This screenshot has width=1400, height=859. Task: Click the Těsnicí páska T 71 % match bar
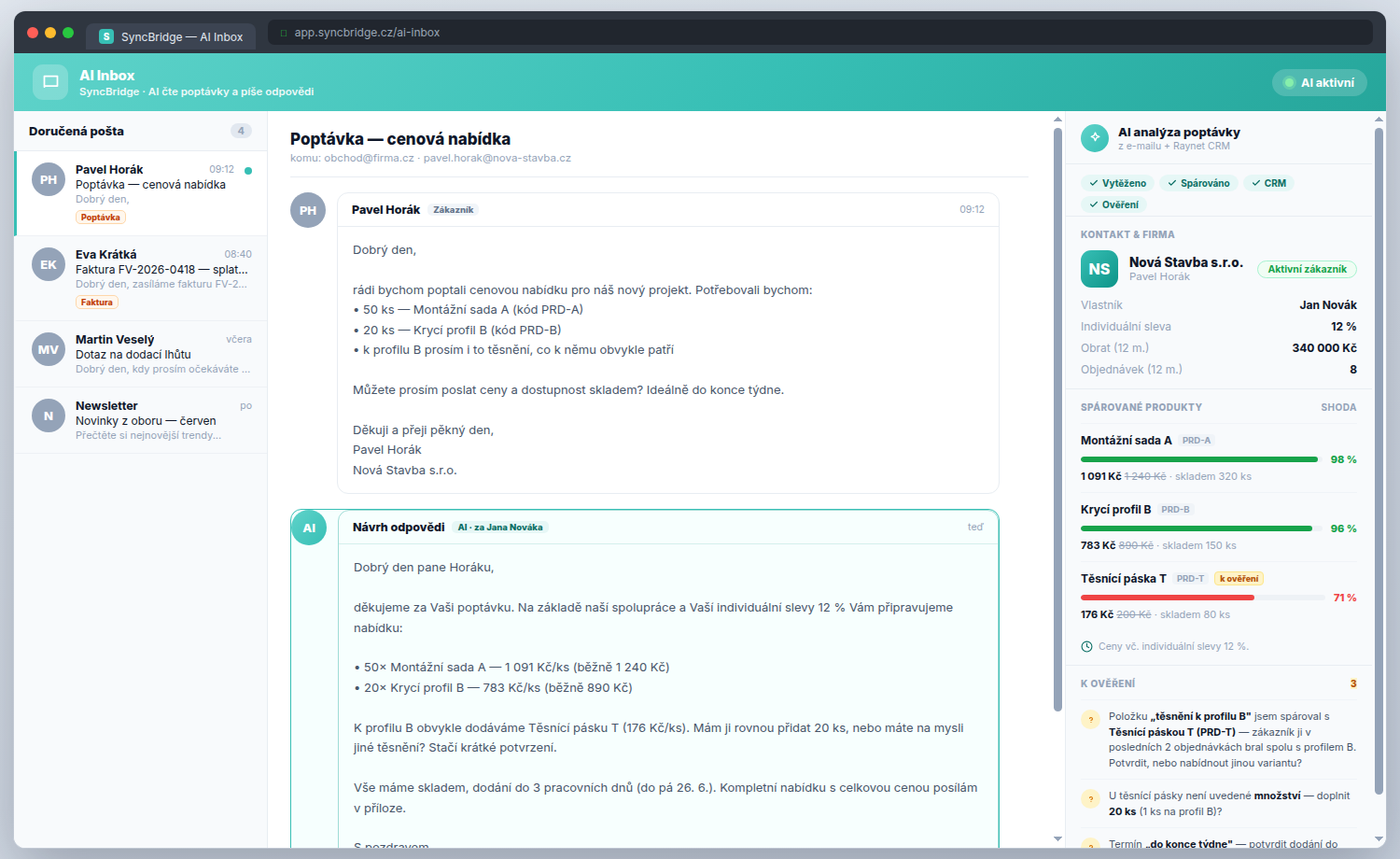(1203, 598)
